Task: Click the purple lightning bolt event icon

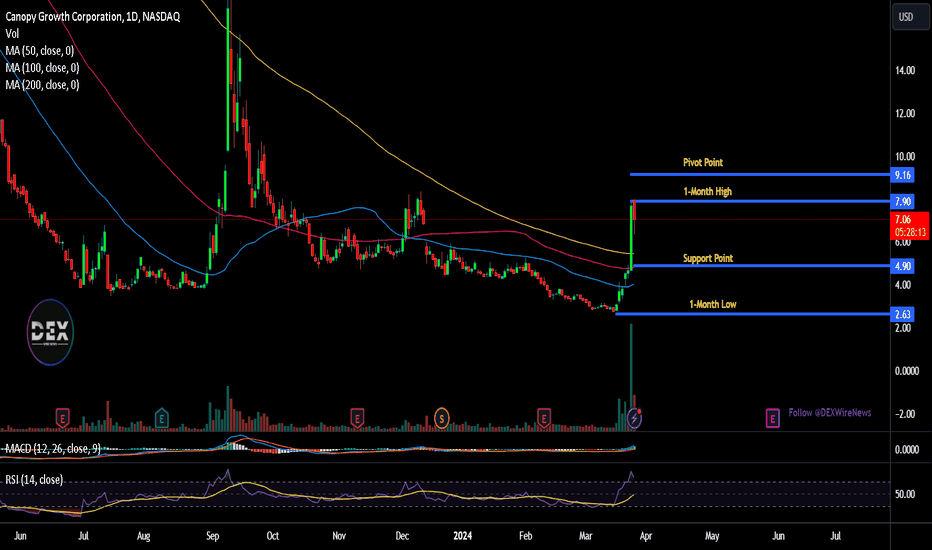Action: [x=634, y=419]
